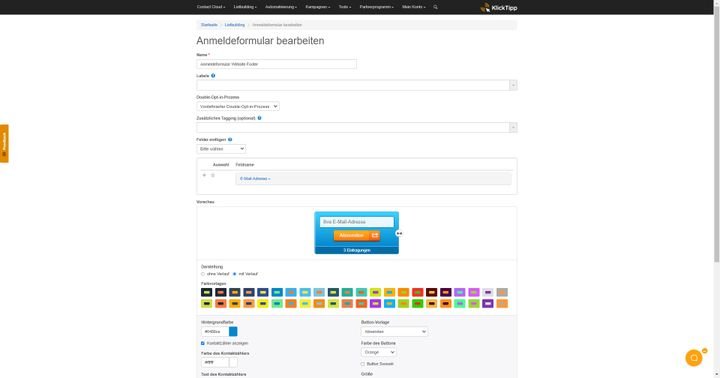Open the blue Hintergrundfarbe color swatch

pos(233,331)
